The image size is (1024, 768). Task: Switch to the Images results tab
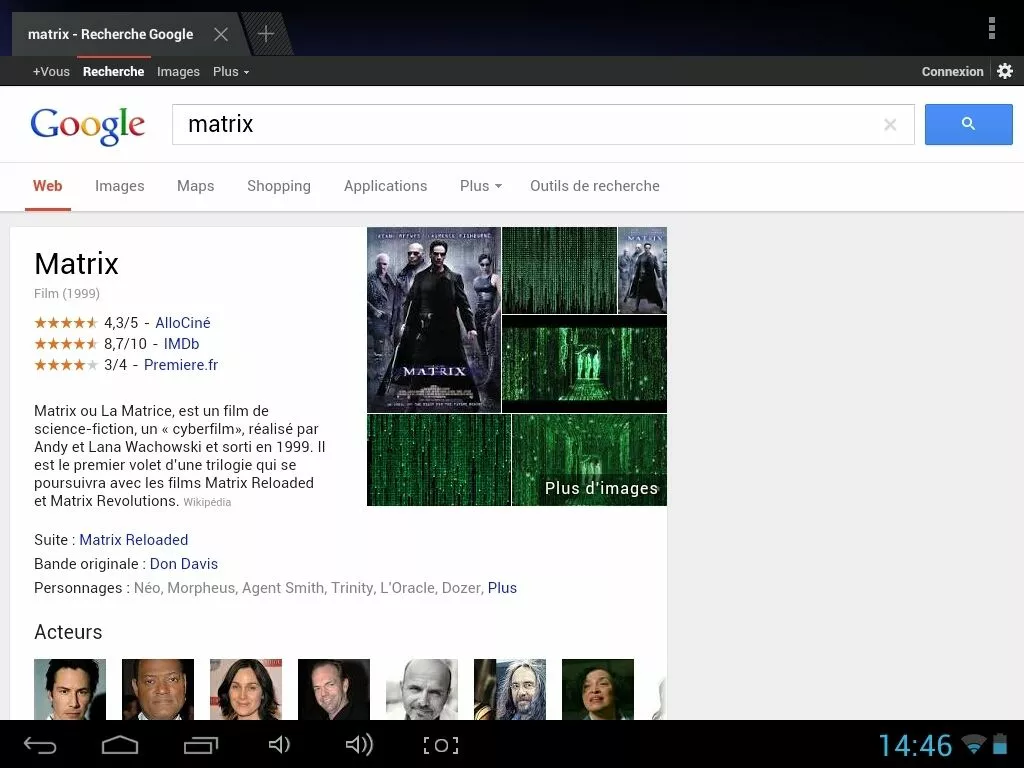tap(120, 186)
